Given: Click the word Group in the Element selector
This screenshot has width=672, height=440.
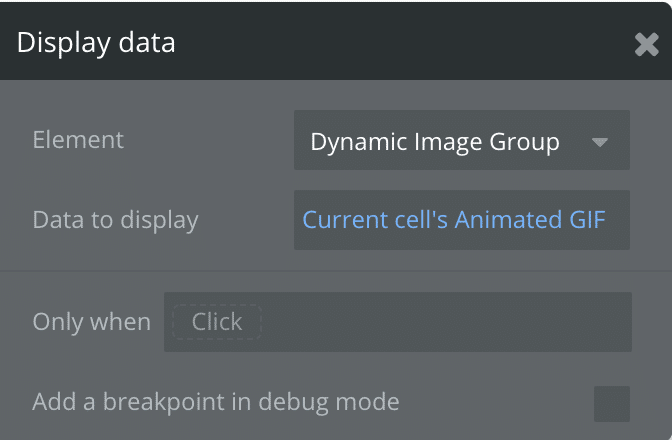Looking at the screenshot, I should [x=525, y=142].
